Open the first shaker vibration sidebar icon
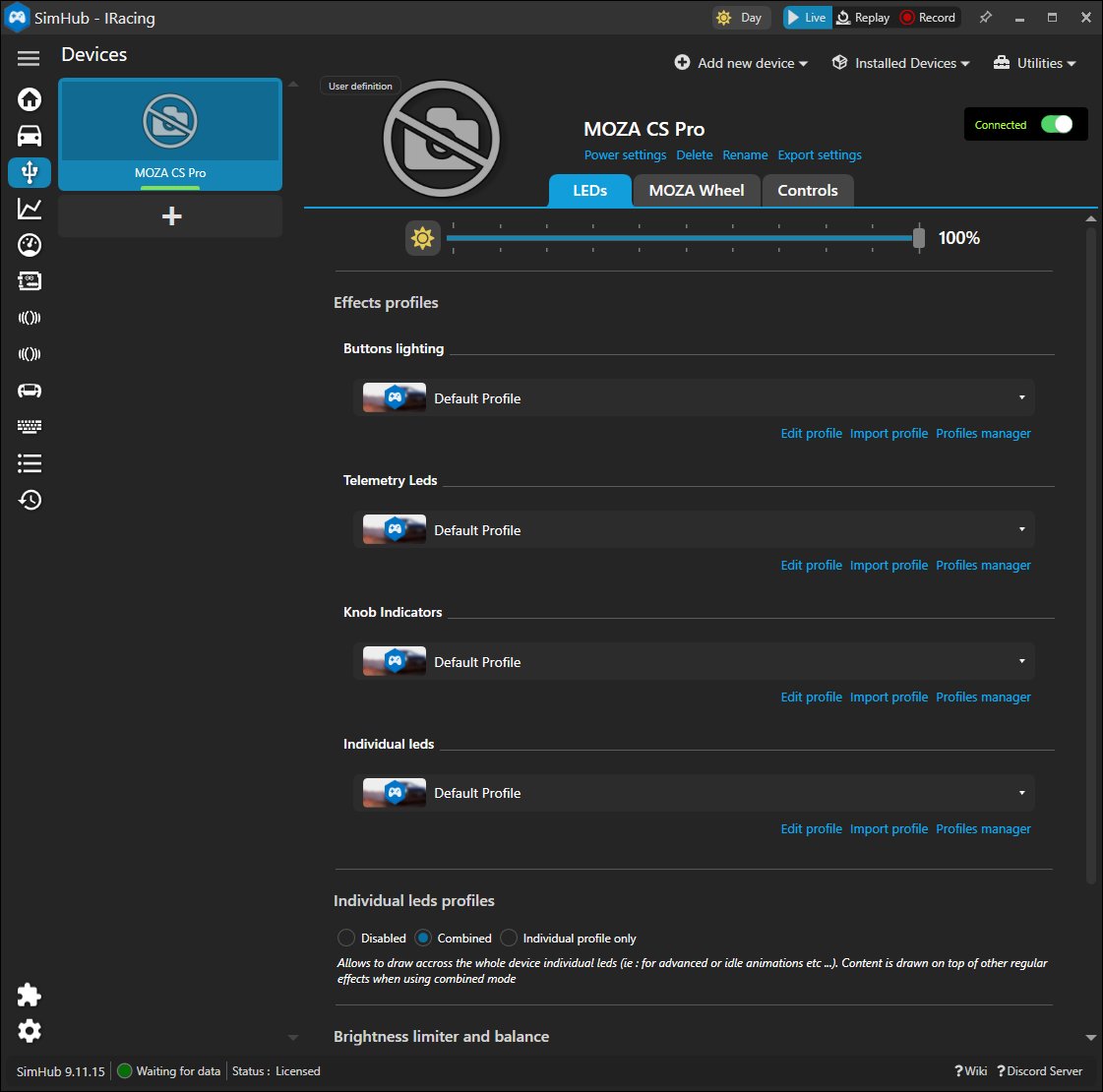Image resolution: width=1103 pixels, height=1092 pixels. tap(29, 318)
